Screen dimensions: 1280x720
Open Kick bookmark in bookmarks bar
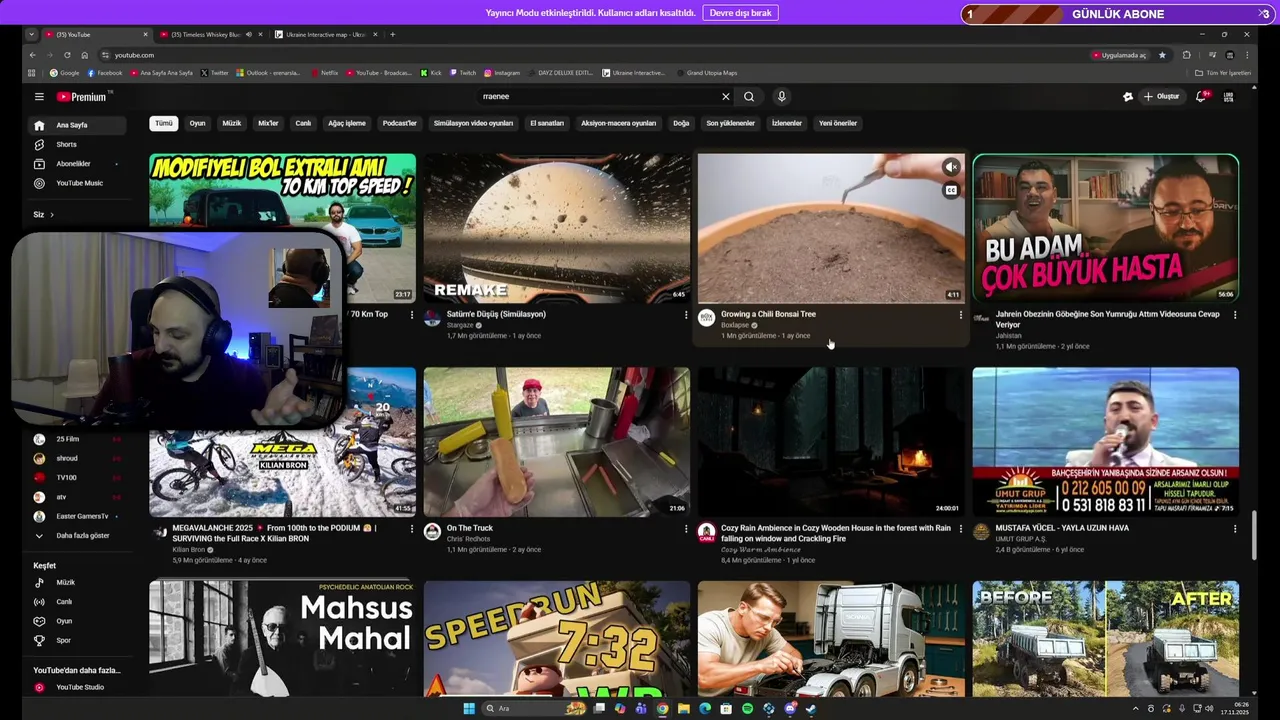[431, 73]
